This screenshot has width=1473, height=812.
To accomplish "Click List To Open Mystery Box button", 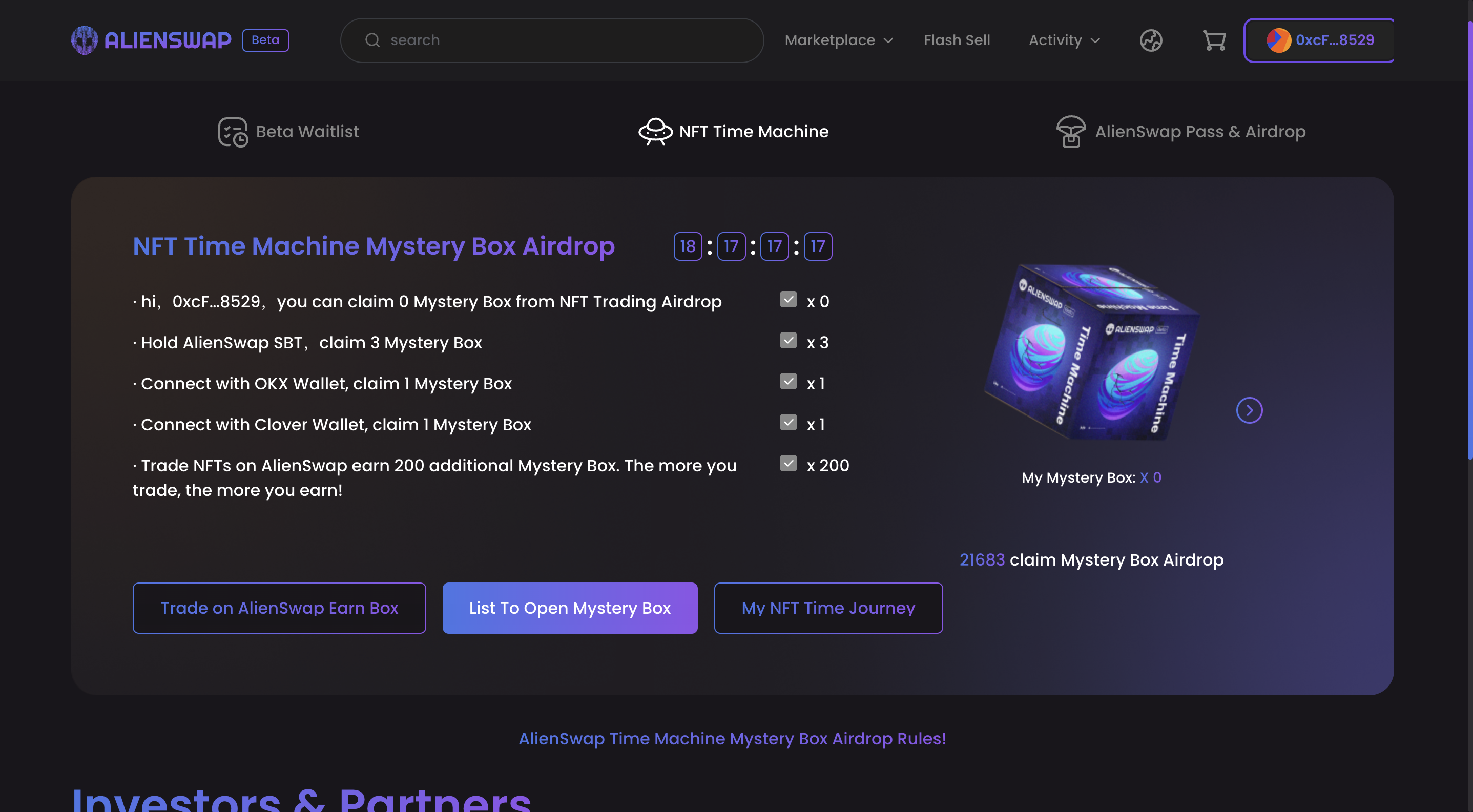I will [x=570, y=608].
